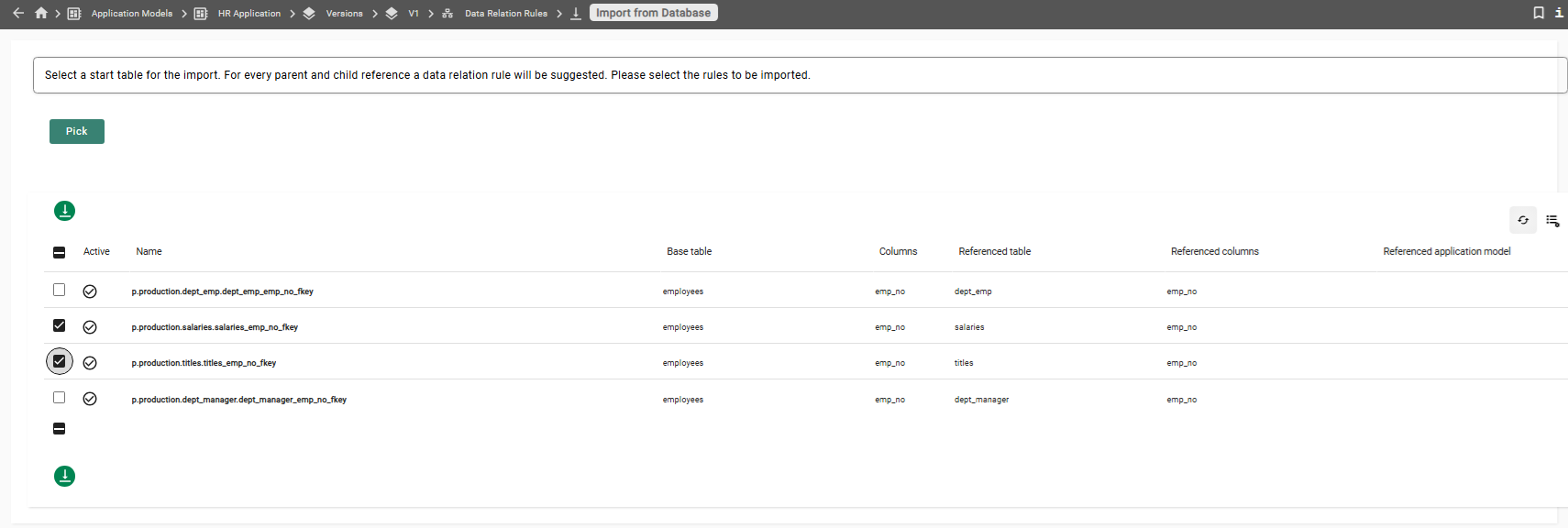Go to Versions breadcrumb item
Image resolution: width=1568 pixels, height=528 pixels.
click(344, 14)
